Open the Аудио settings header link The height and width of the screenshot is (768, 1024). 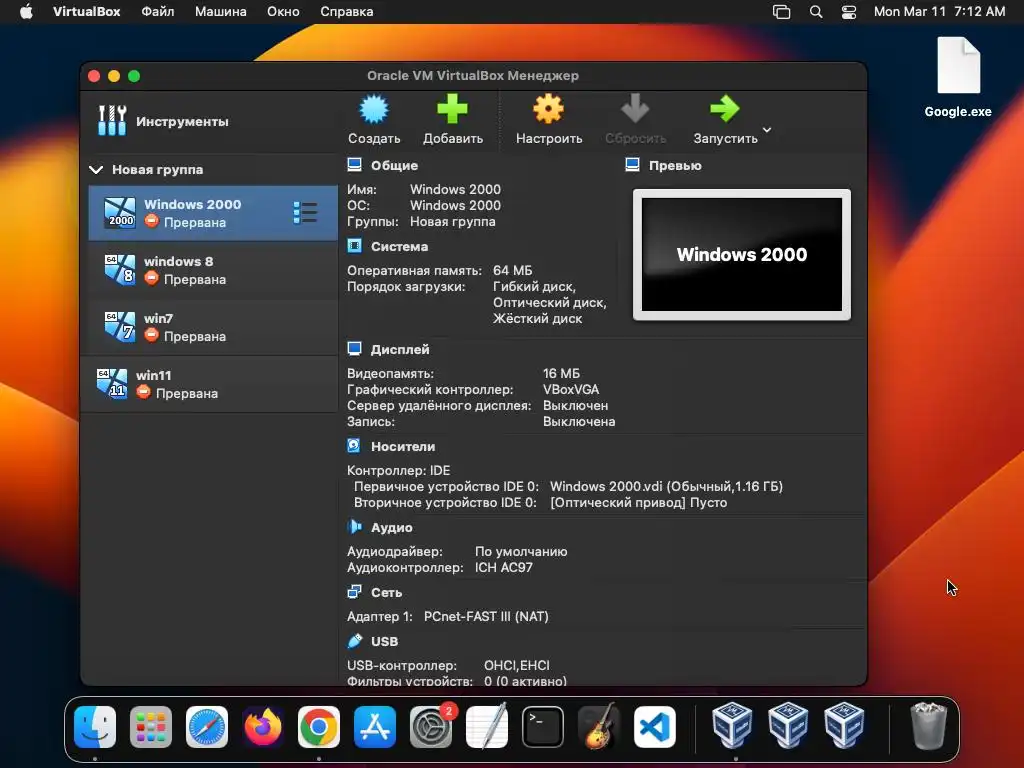point(392,528)
